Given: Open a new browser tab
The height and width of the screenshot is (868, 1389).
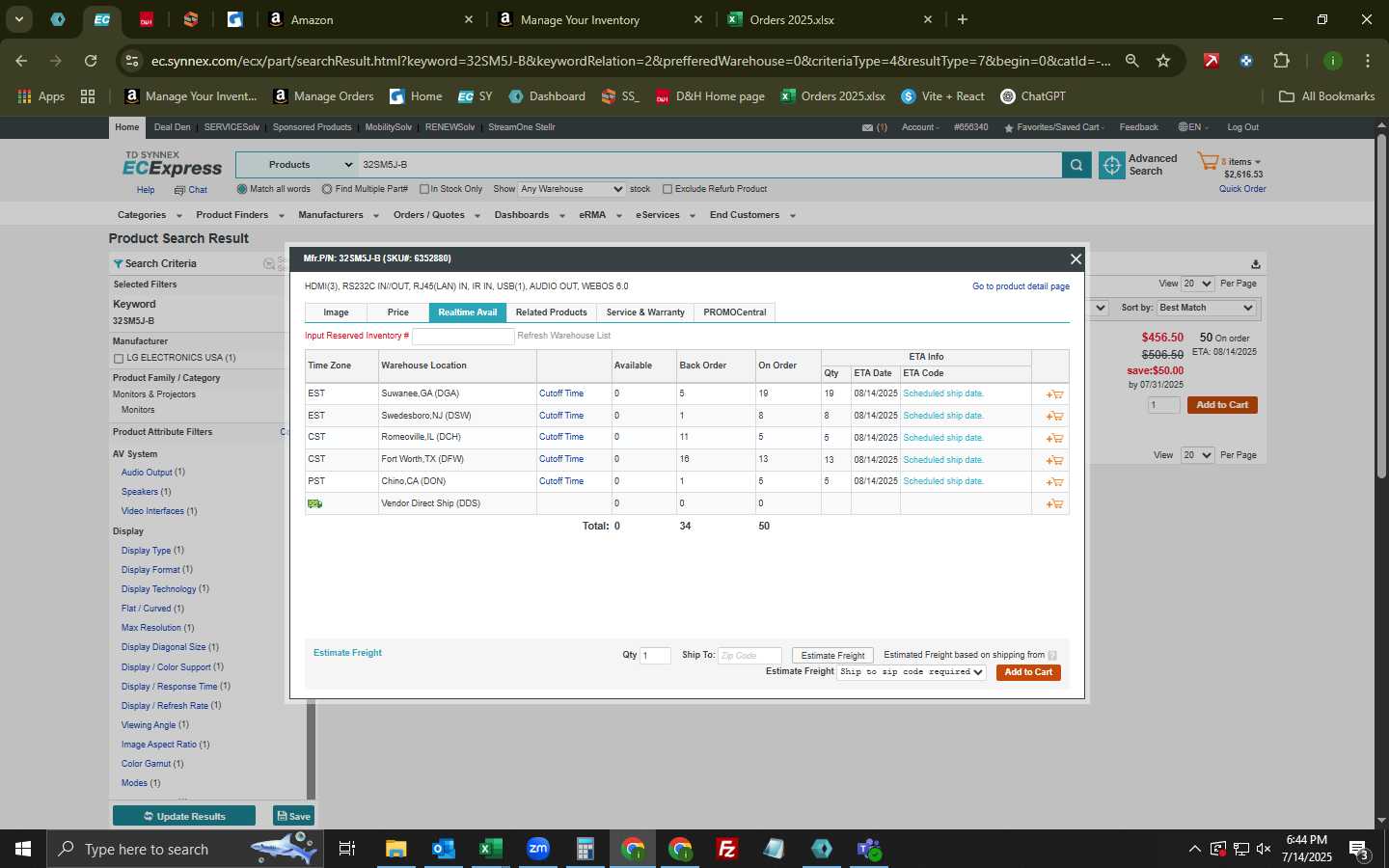Looking at the screenshot, I should pyautogui.click(x=962, y=19).
